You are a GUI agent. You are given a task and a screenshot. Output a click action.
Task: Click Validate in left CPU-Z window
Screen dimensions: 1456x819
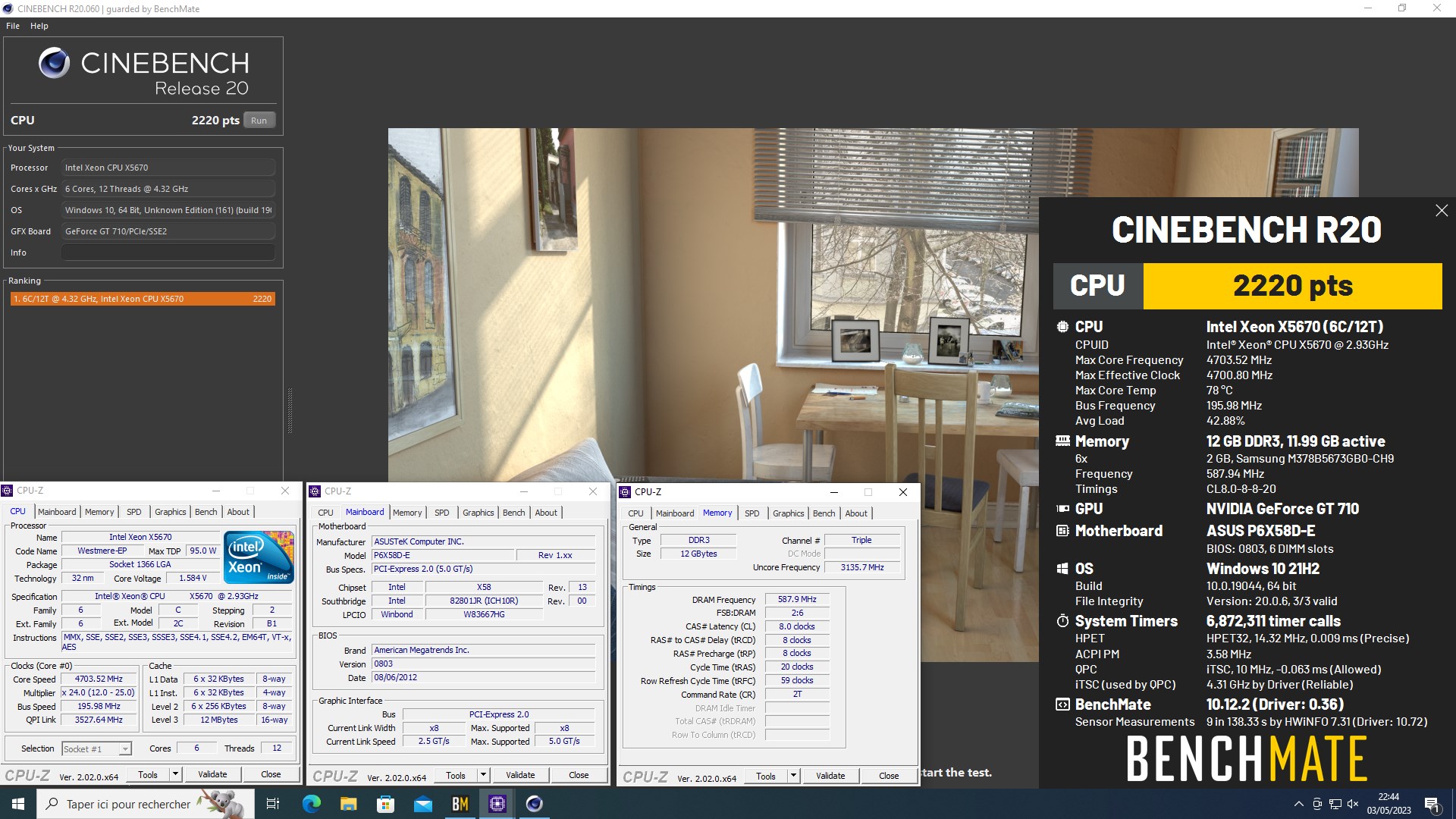pos(212,774)
